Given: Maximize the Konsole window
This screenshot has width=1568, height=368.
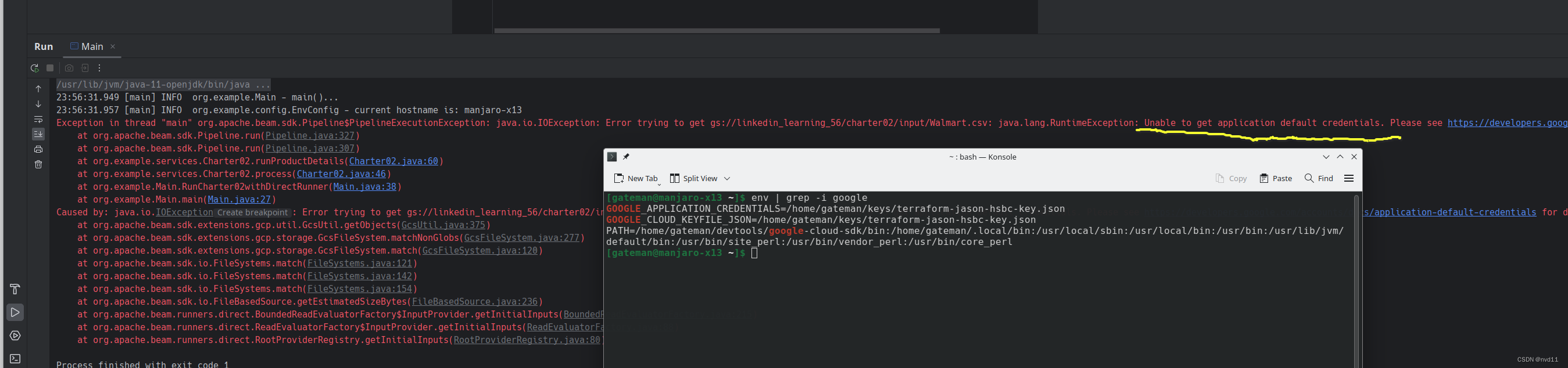Looking at the screenshot, I should click(x=1340, y=157).
